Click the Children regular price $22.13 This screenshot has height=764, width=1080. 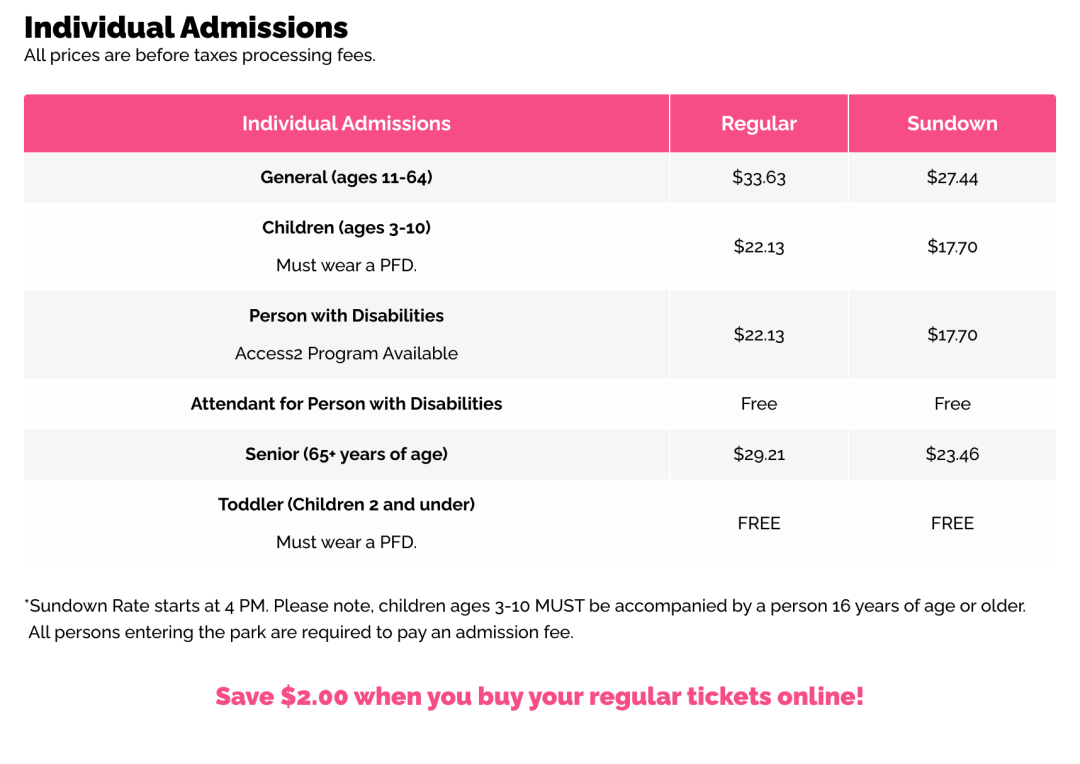(x=759, y=247)
